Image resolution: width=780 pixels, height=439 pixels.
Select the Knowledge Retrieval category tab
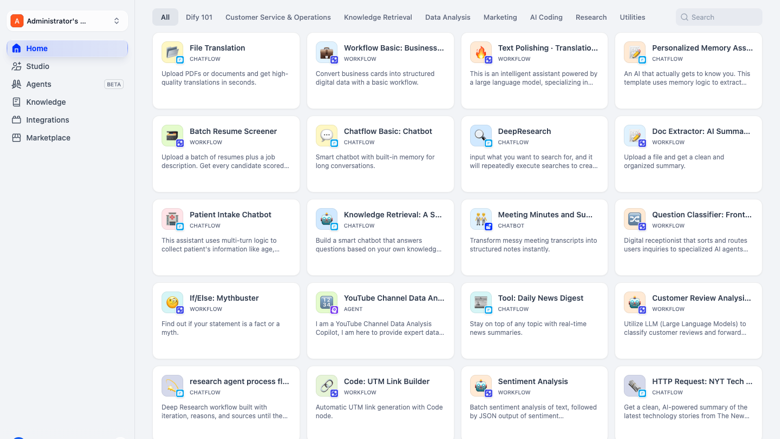378,17
